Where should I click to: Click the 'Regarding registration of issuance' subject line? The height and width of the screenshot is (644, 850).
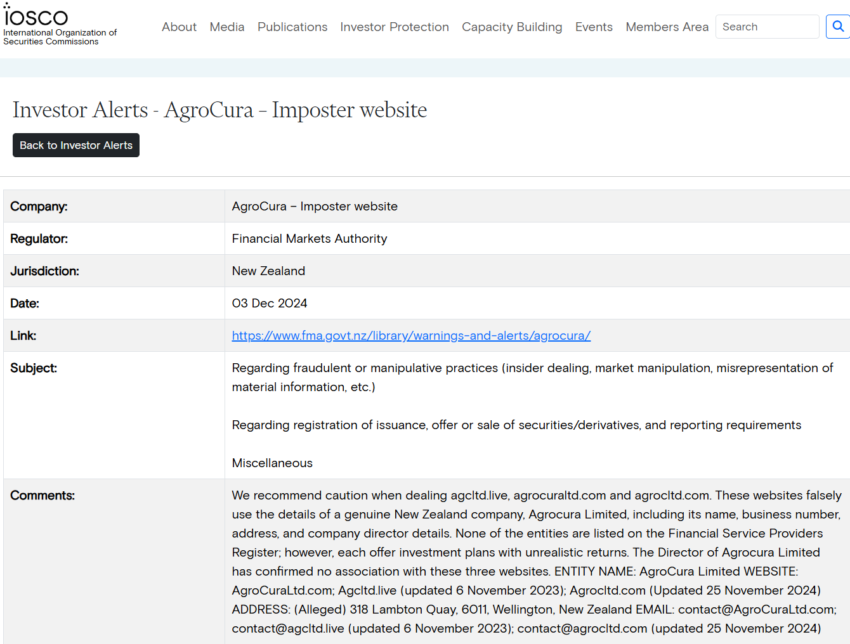pyautogui.click(x=516, y=425)
